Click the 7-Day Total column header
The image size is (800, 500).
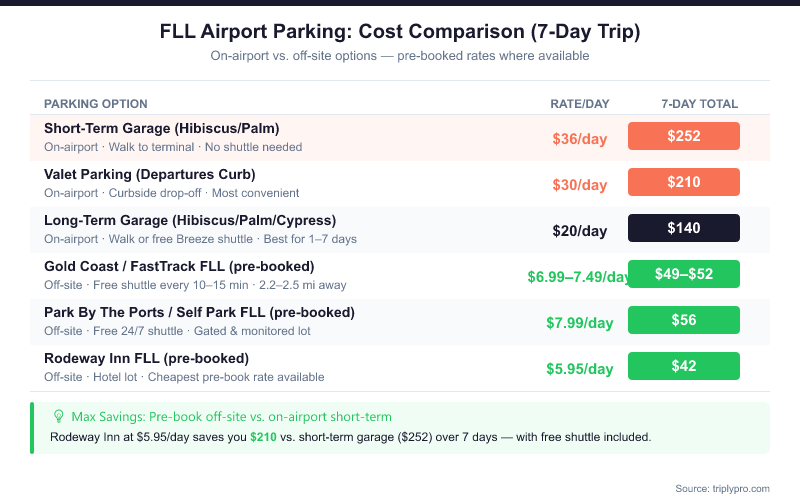700,104
